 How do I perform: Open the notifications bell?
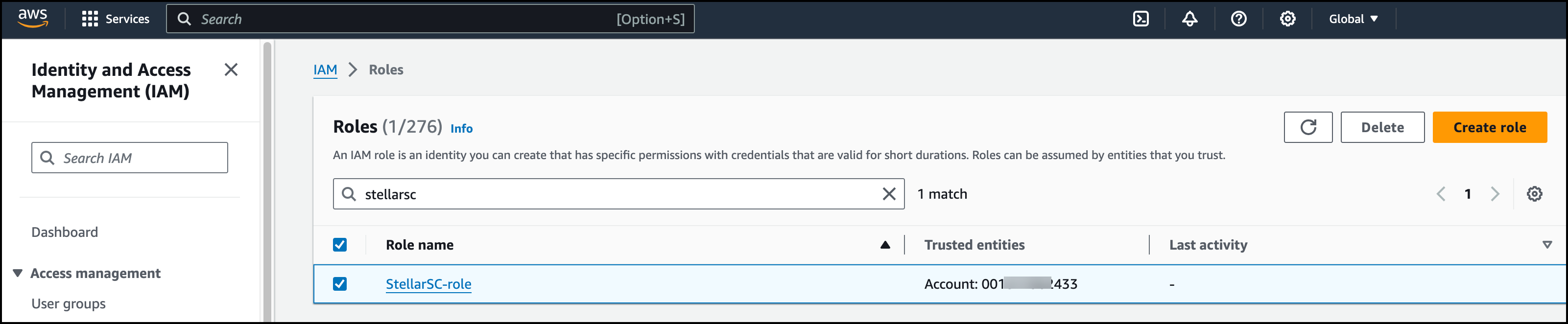(1189, 19)
